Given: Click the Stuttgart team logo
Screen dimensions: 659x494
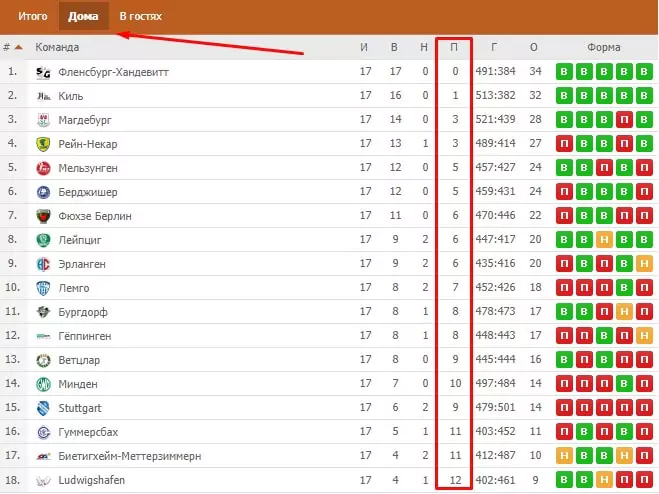Looking at the screenshot, I should point(43,408).
